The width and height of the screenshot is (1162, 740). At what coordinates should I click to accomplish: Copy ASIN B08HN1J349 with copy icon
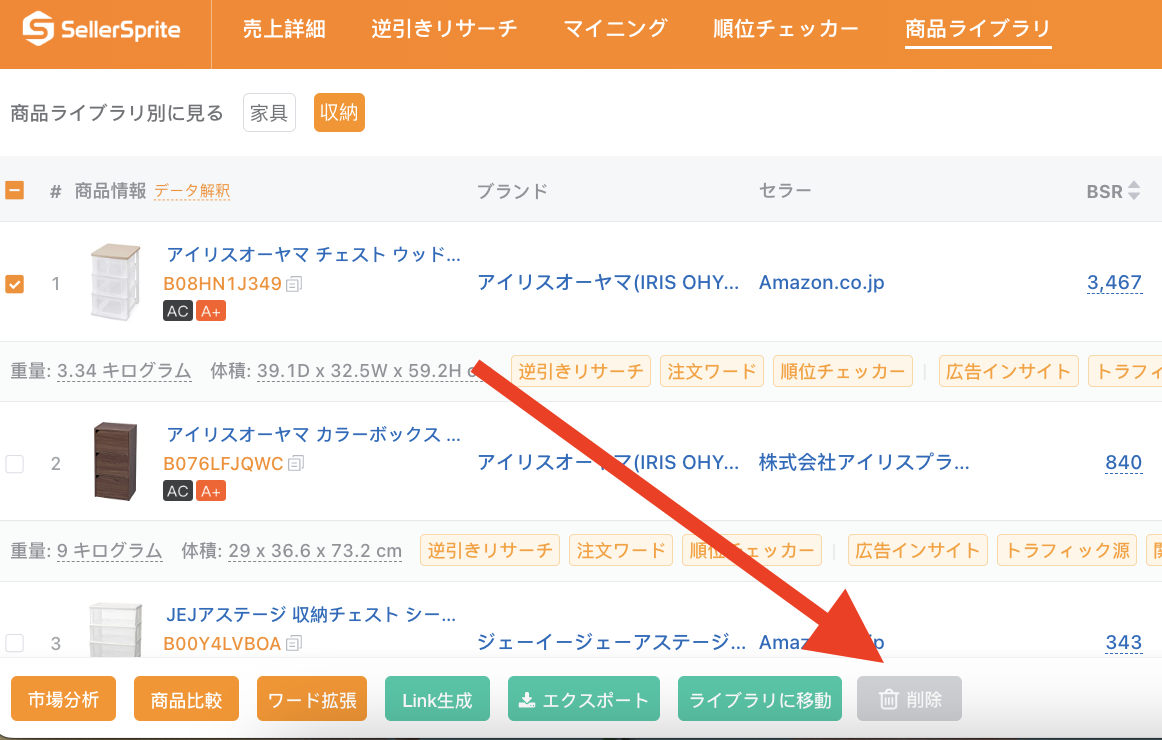click(294, 284)
